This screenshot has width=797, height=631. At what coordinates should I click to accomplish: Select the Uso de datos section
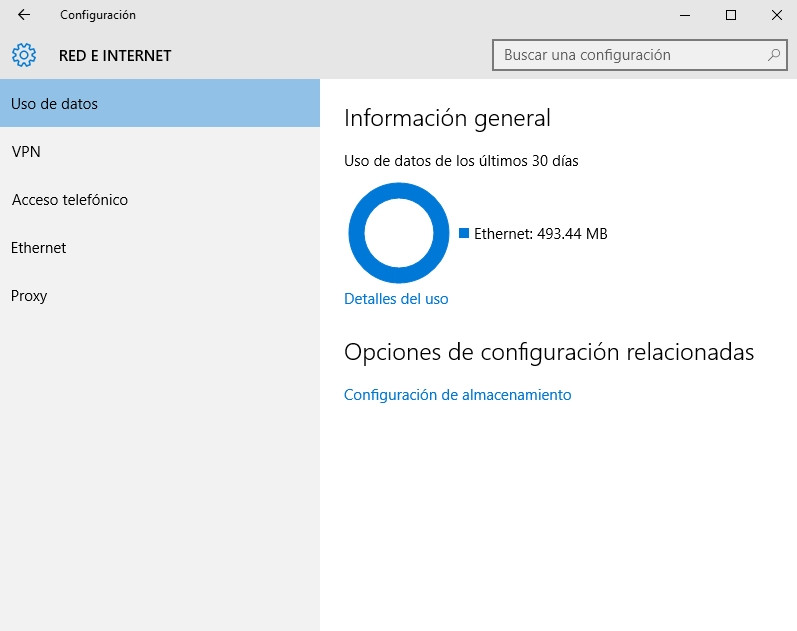click(160, 103)
